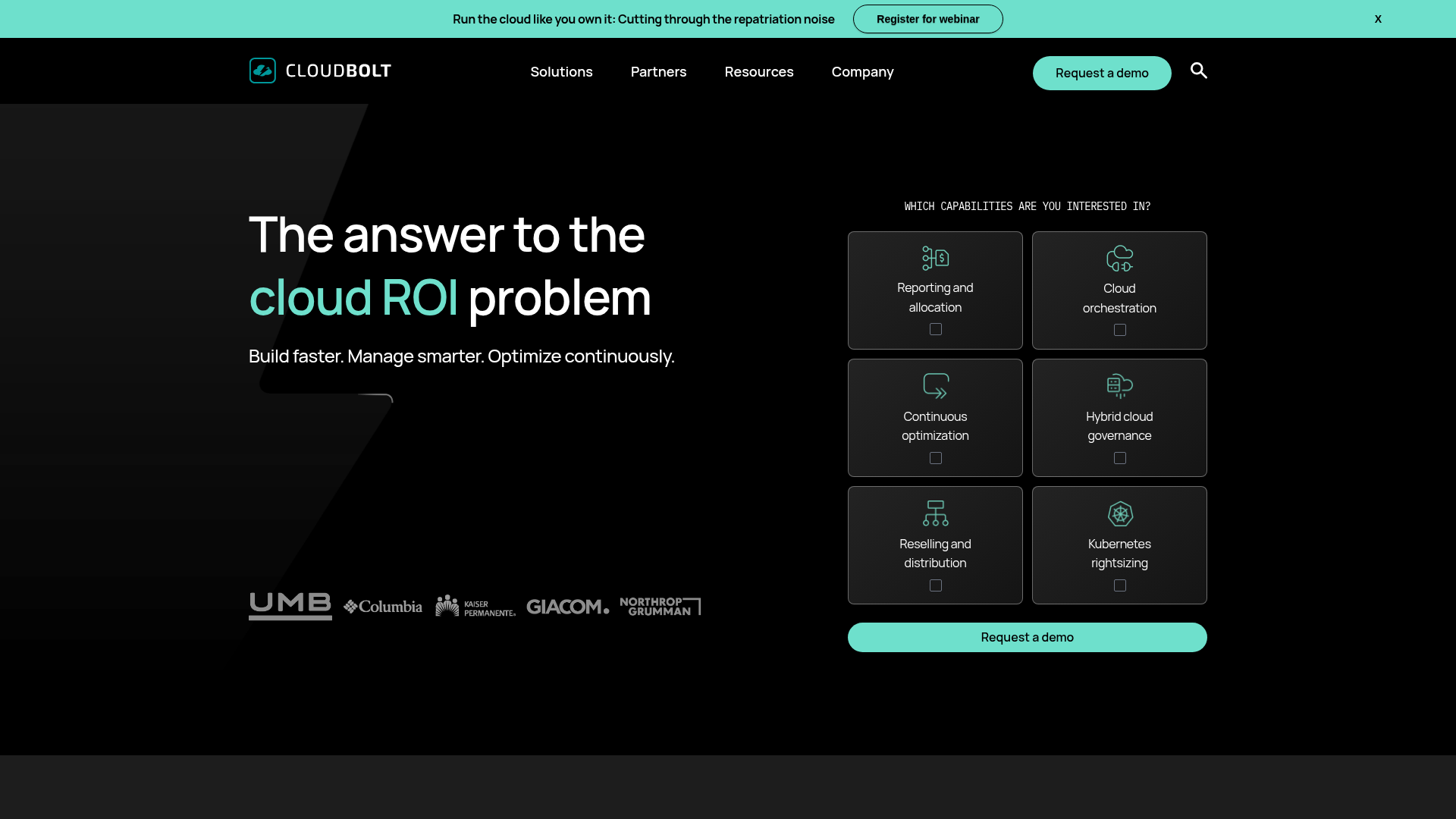Image resolution: width=1456 pixels, height=819 pixels.
Task: Click the search magnifier icon
Action: 1198,71
